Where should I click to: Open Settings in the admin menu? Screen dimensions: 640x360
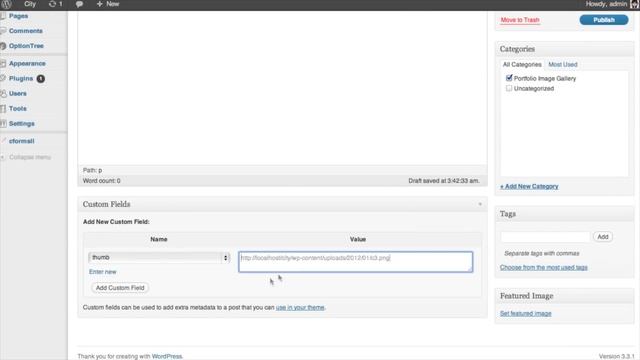(22, 124)
